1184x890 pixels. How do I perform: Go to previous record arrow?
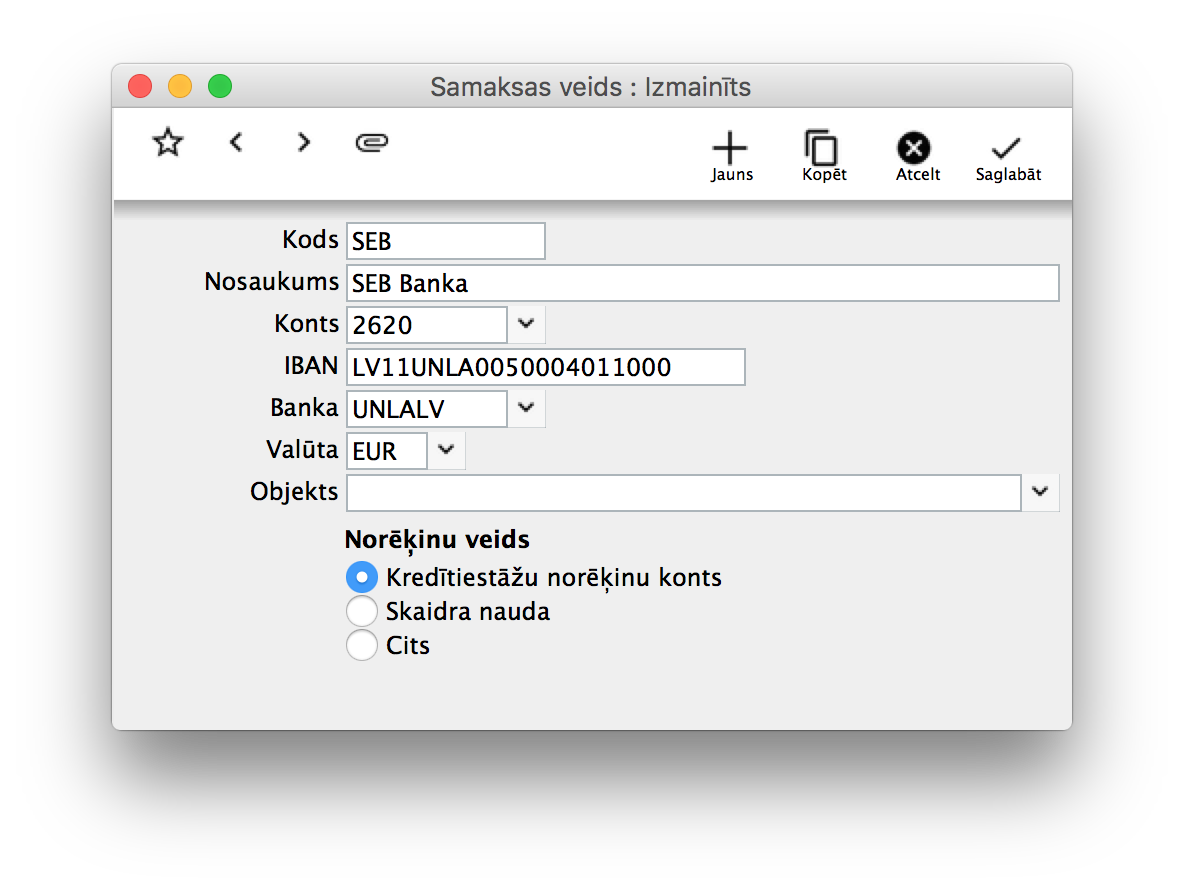236,143
